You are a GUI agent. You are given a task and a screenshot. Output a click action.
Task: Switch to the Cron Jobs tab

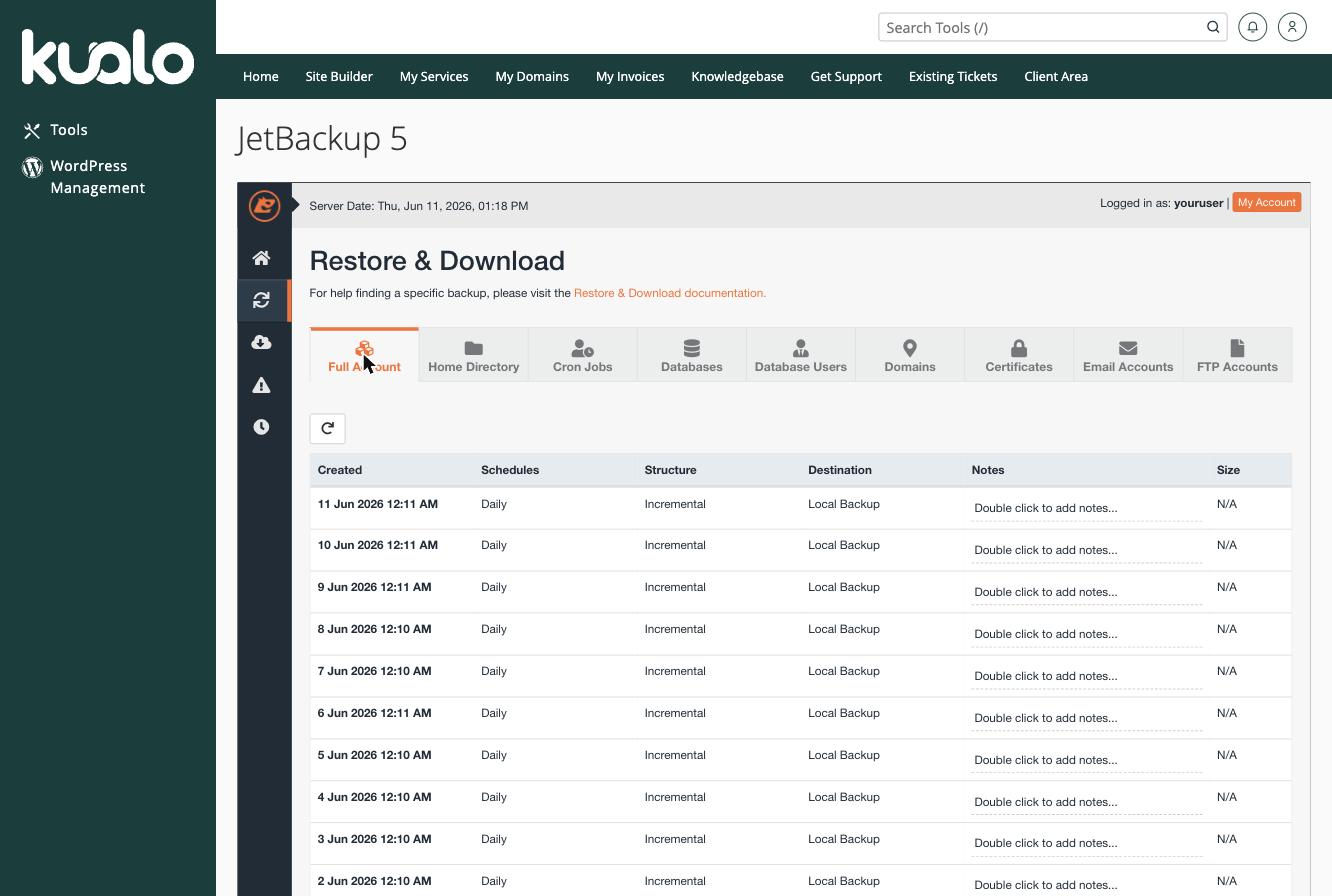582,355
